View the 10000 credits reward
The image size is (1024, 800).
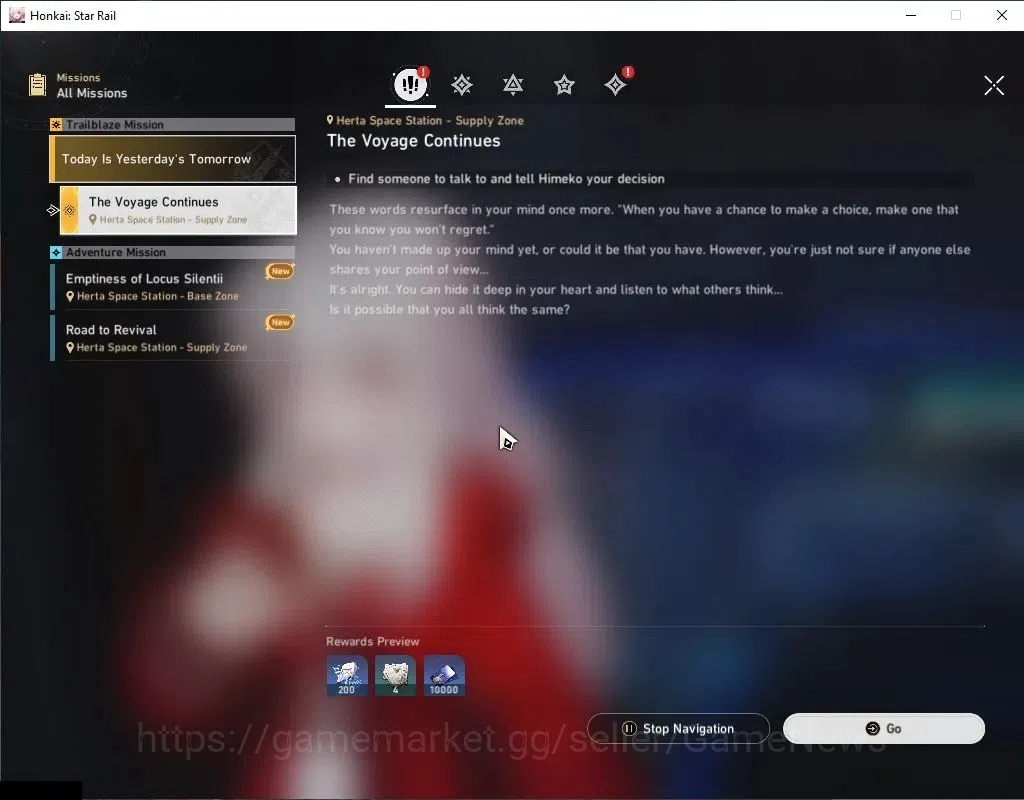coord(444,675)
